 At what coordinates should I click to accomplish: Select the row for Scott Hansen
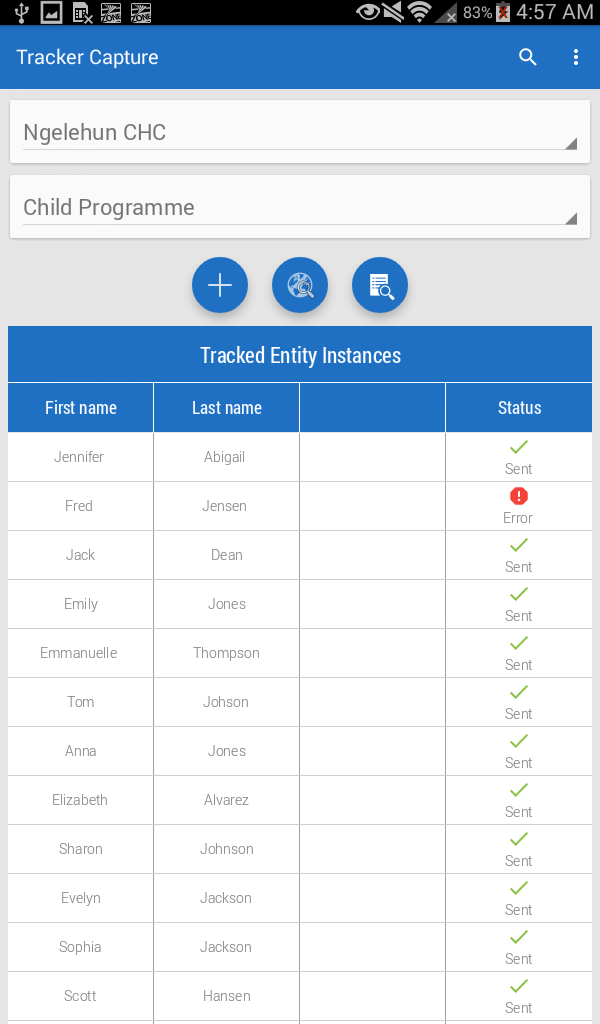[227, 996]
